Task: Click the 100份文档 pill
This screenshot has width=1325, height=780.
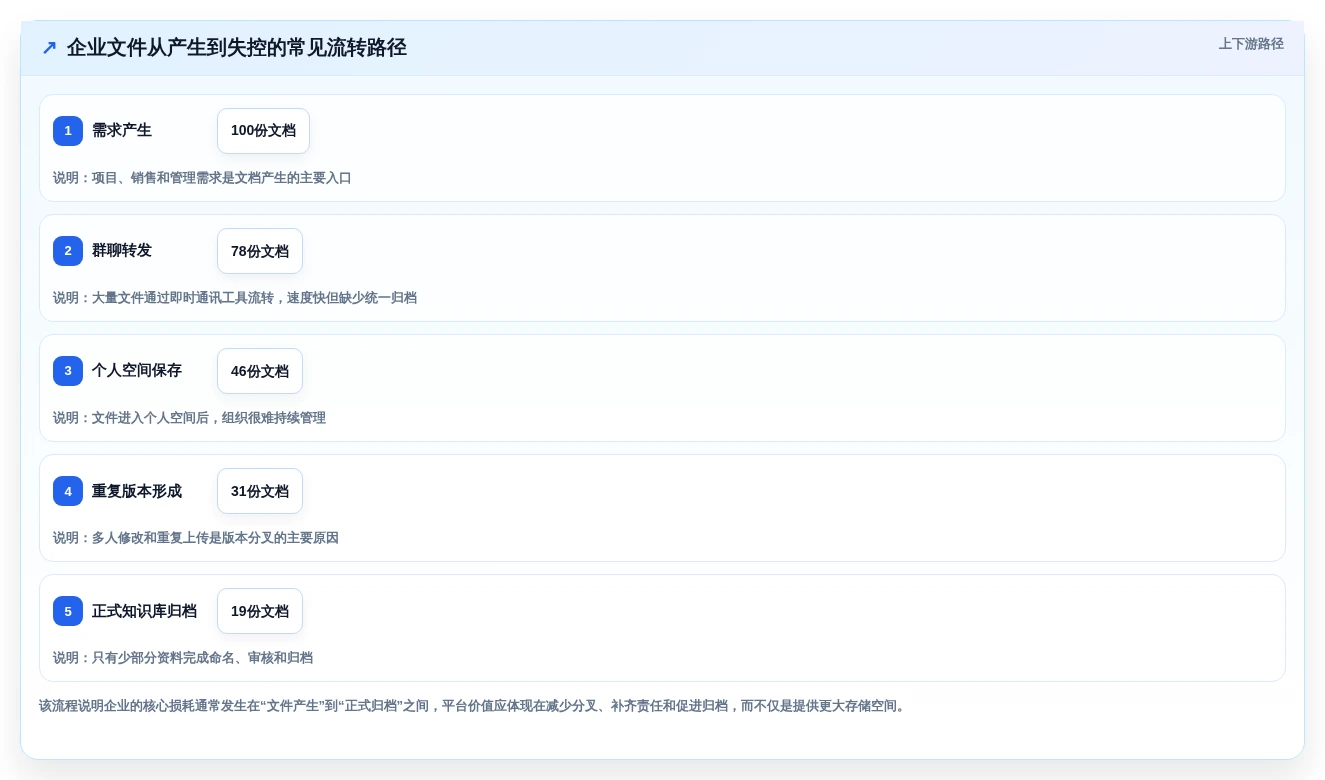Action: click(x=263, y=131)
